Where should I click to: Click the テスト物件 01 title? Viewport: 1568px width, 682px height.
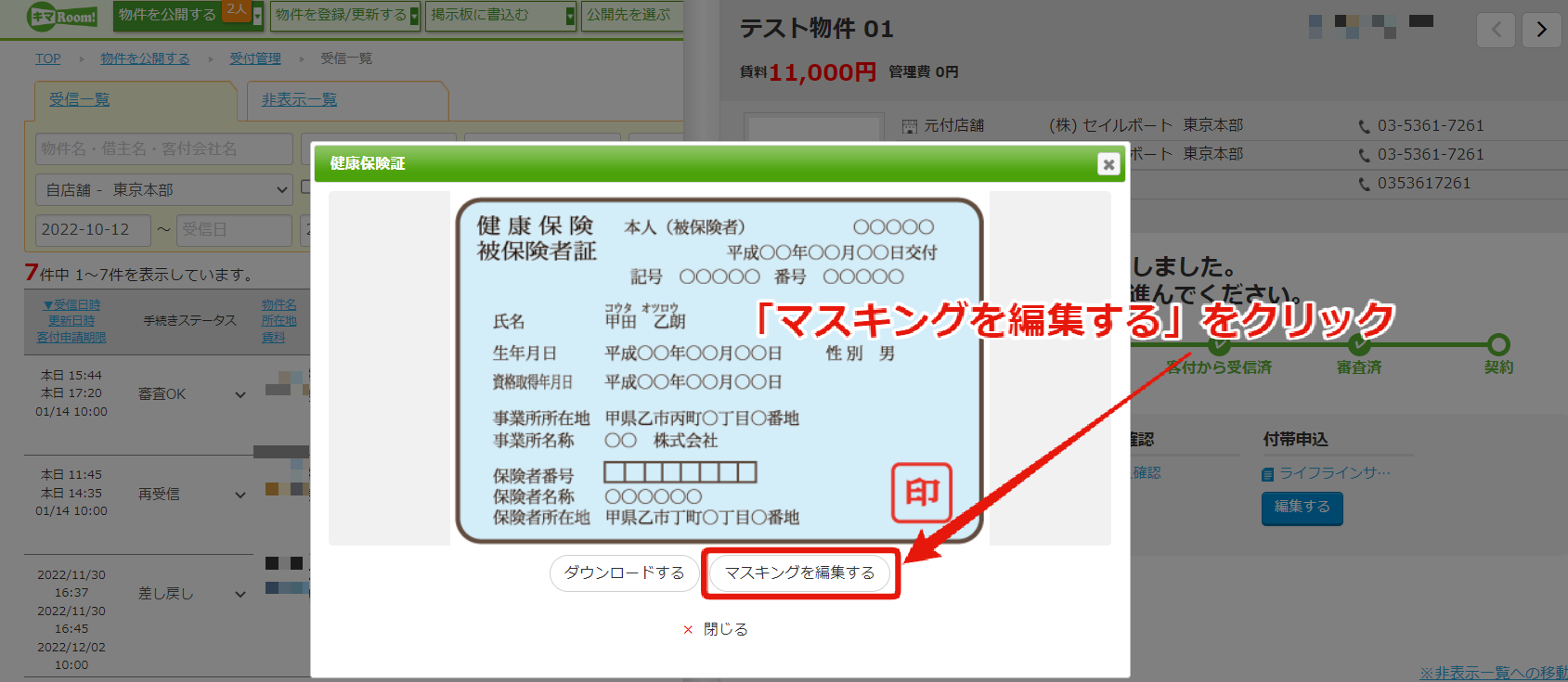(x=816, y=29)
